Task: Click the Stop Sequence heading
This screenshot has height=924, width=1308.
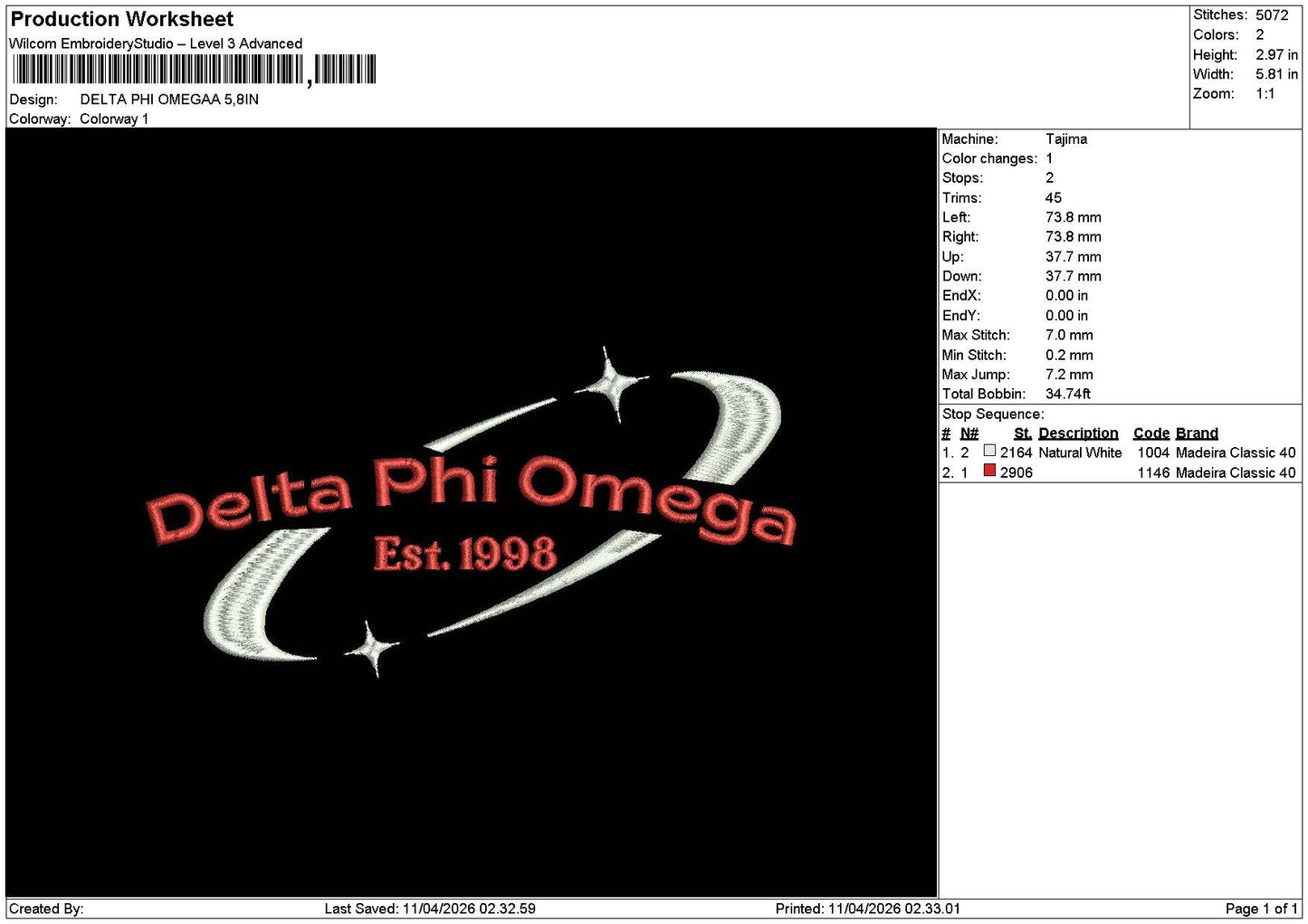Action: [993, 414]
